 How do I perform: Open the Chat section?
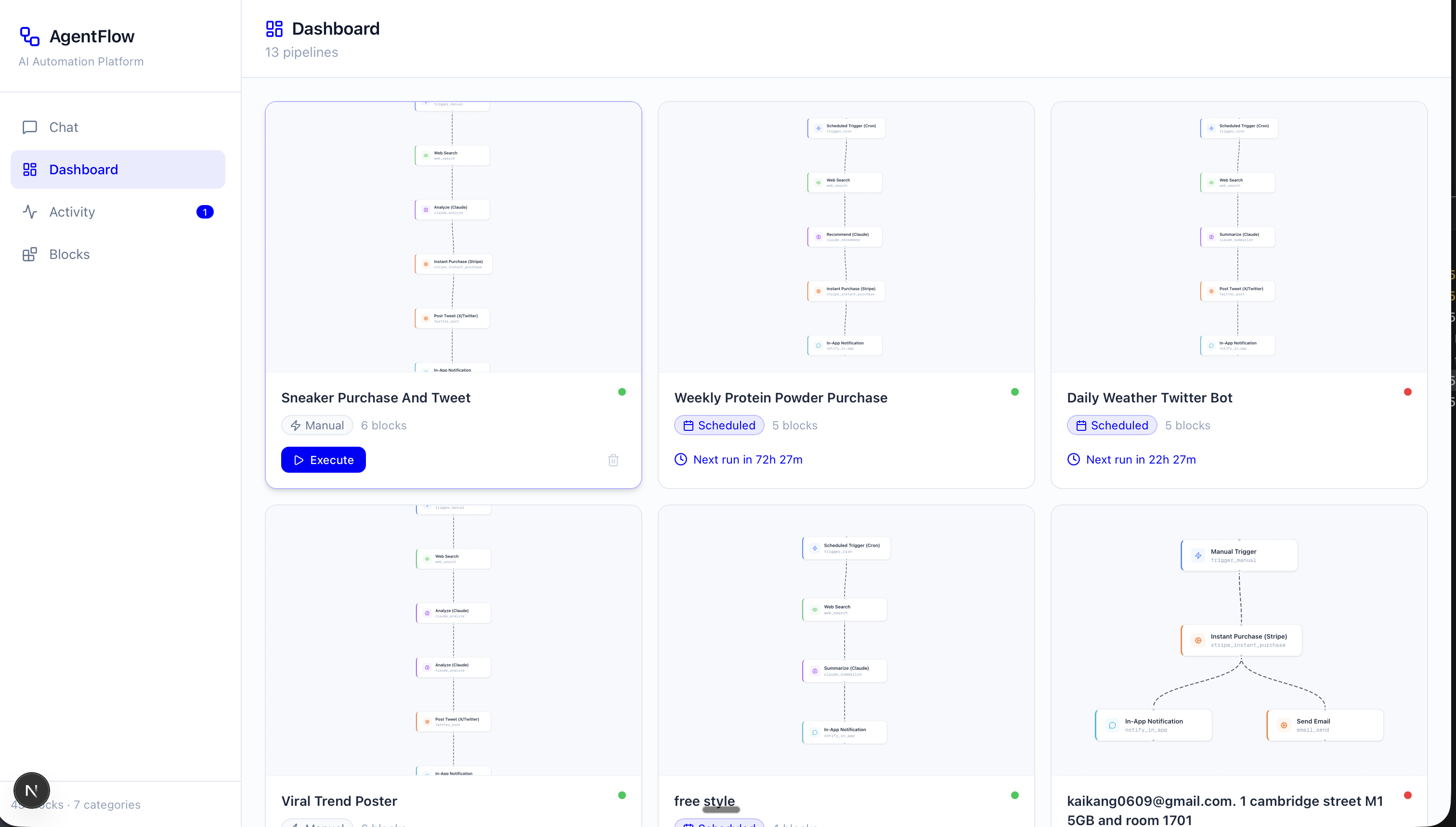coord(63,127)
